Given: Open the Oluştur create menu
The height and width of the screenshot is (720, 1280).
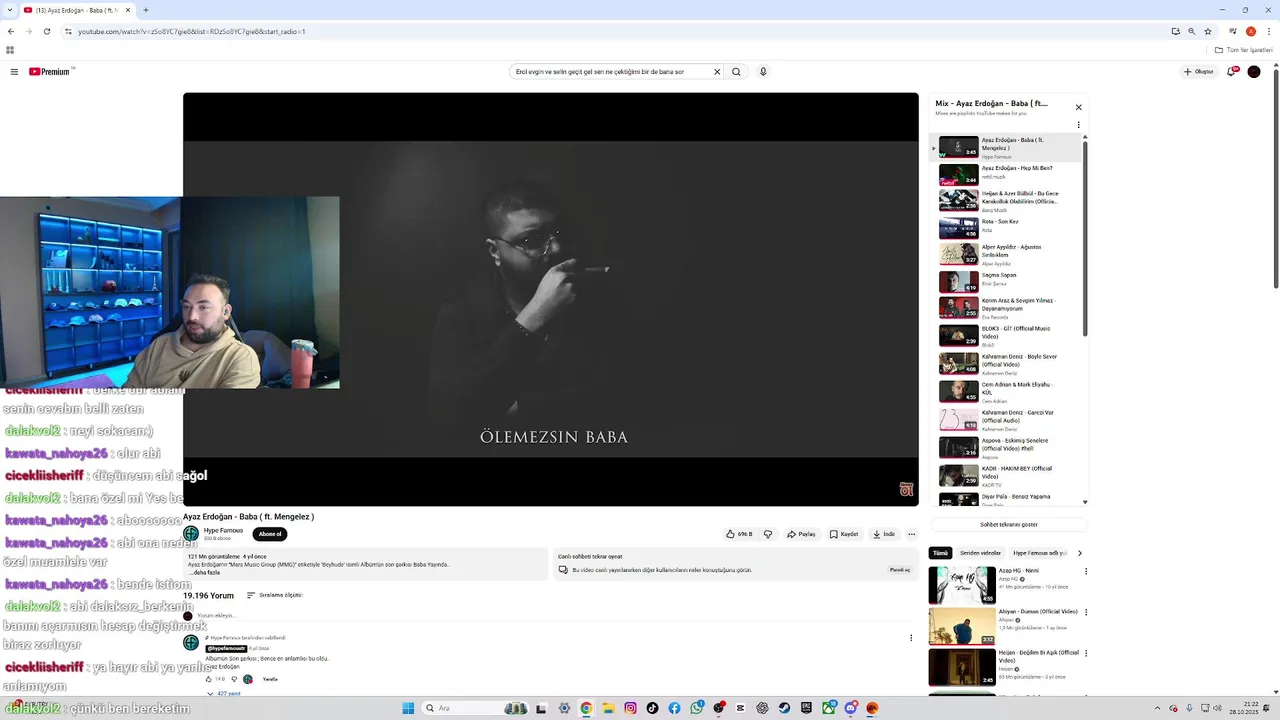Looking at the screenshot, I should point(1198,72).
